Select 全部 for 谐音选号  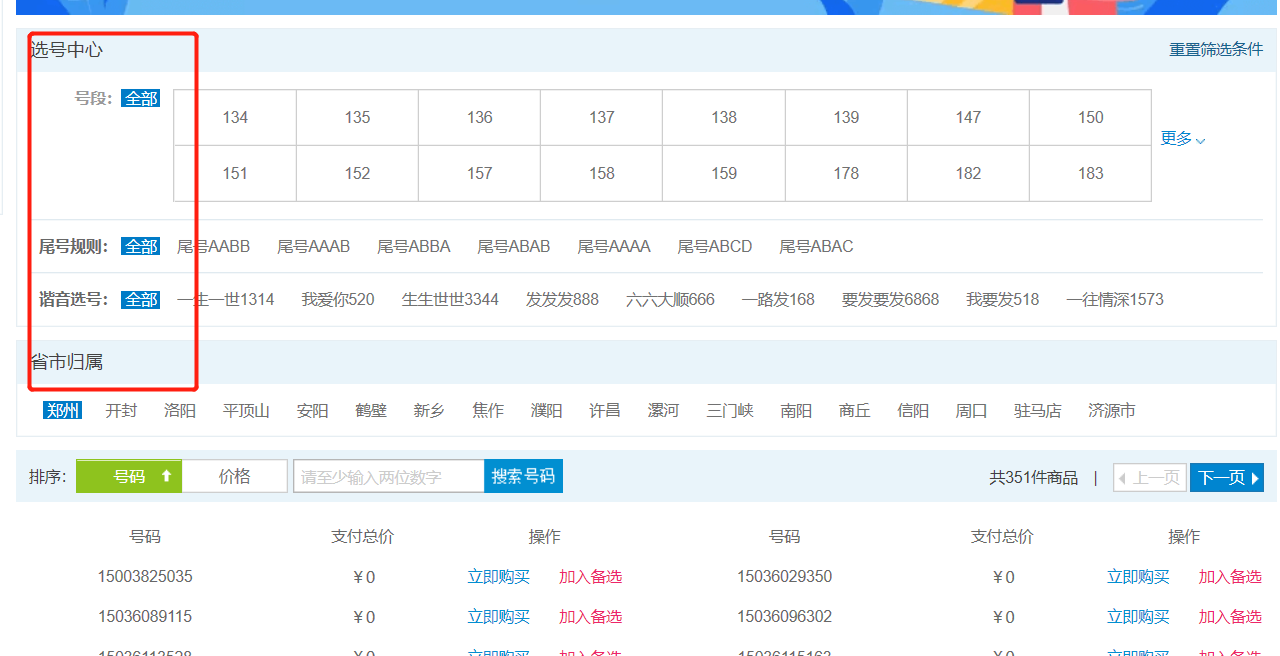click(140, 298)
